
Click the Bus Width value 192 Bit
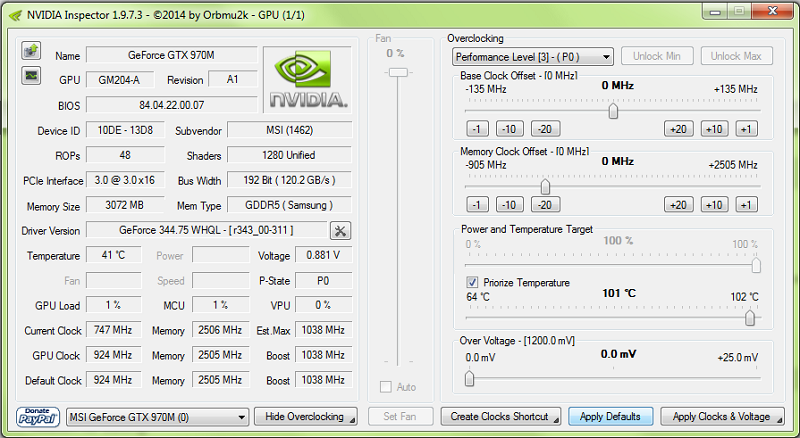click(x=289, y=180)
